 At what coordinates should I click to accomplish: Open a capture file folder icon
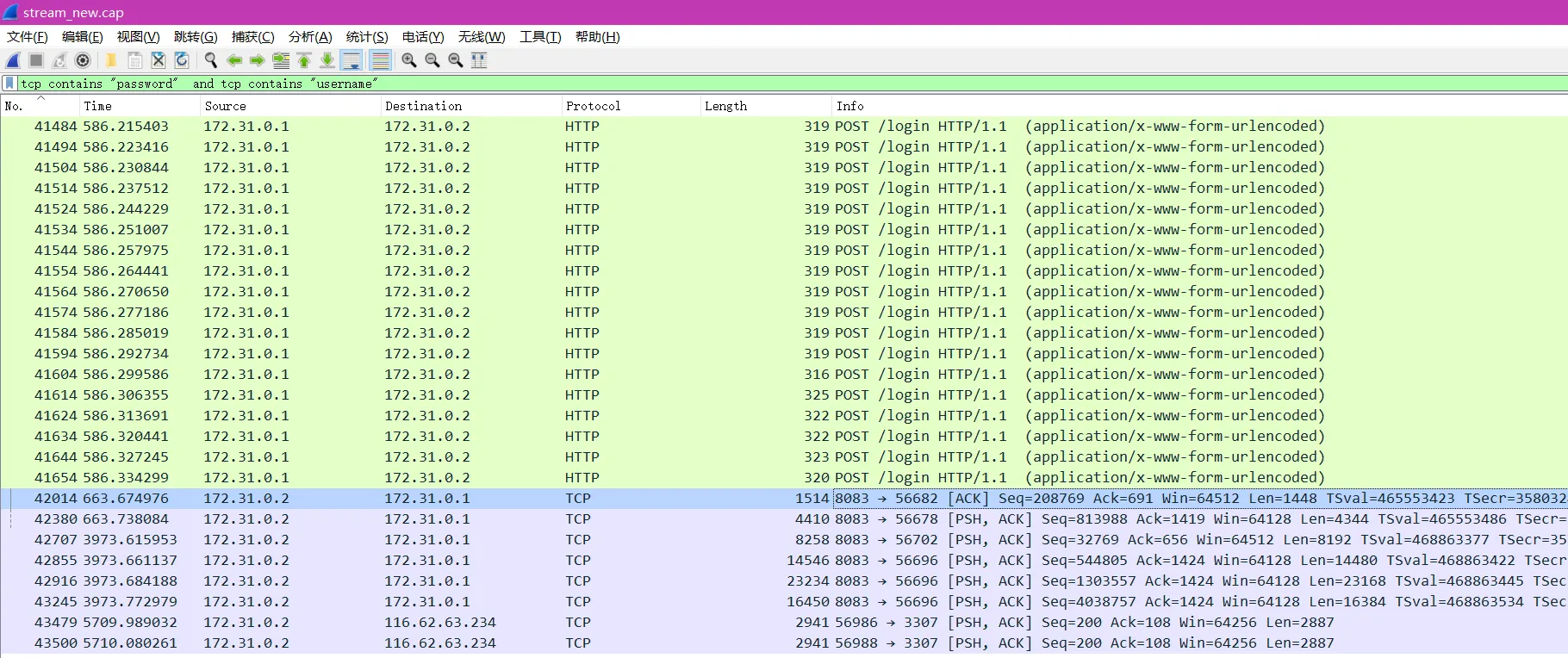point(111,60)
